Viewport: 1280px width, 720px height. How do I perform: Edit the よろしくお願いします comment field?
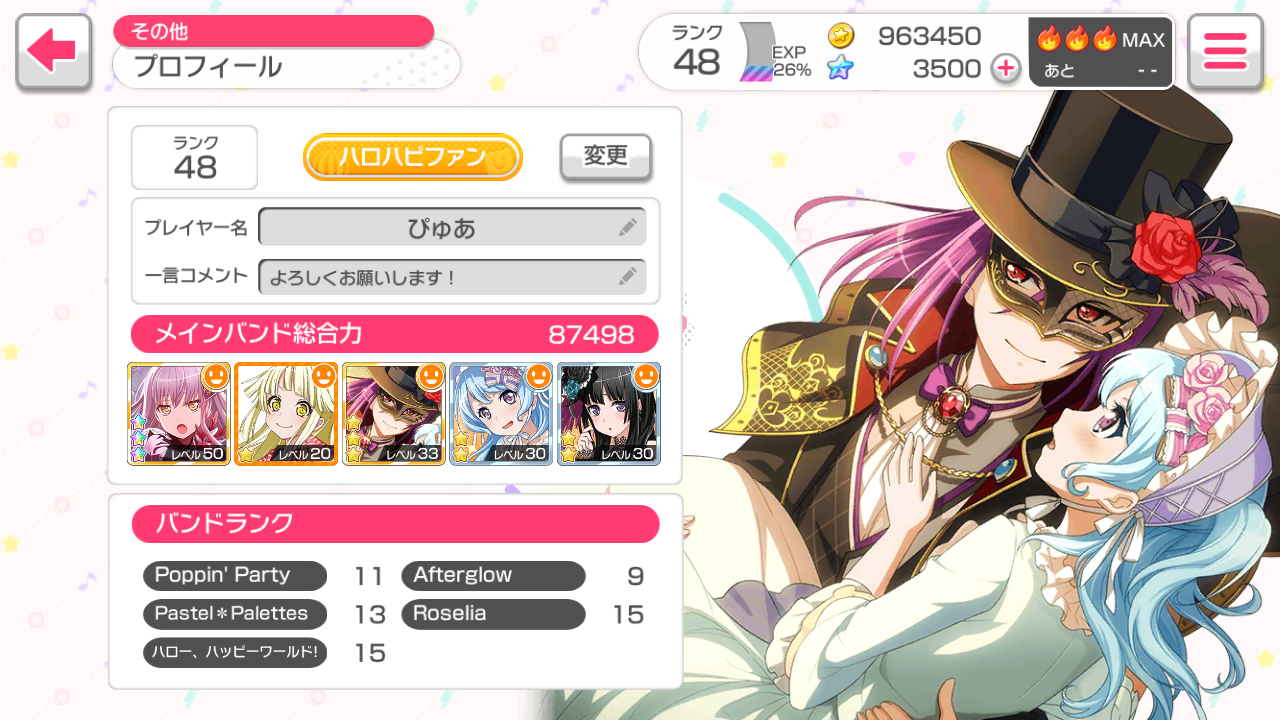(x=452, y=277)
